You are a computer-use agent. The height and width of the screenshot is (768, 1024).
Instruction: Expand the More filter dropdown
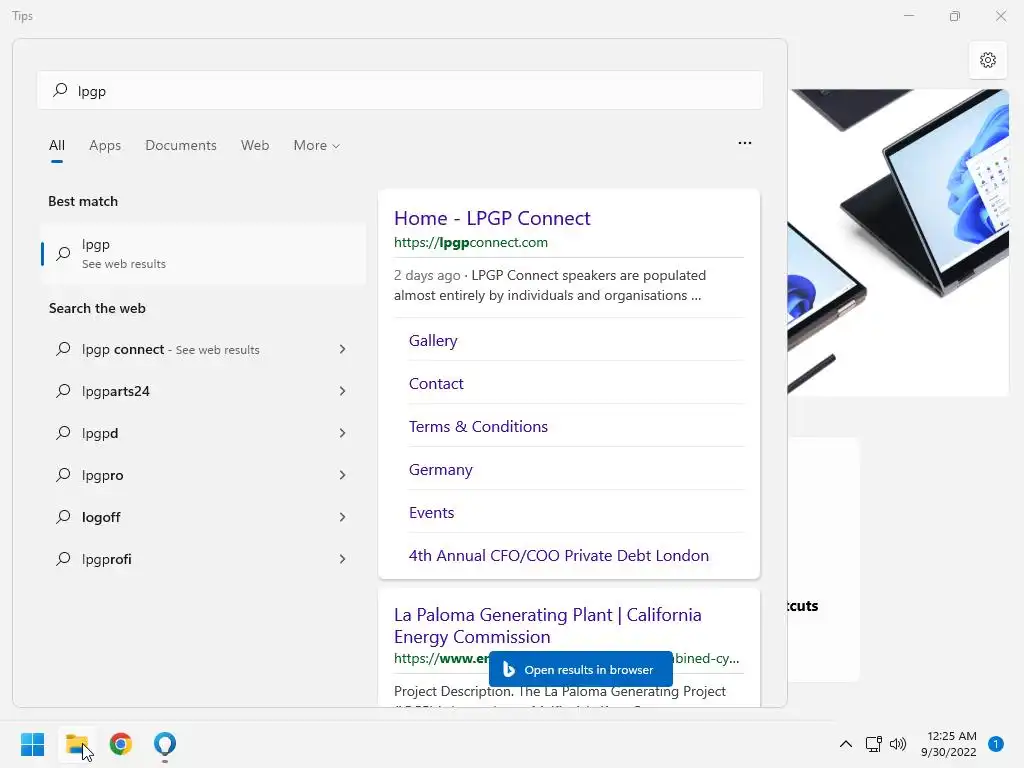click(317, 146)
